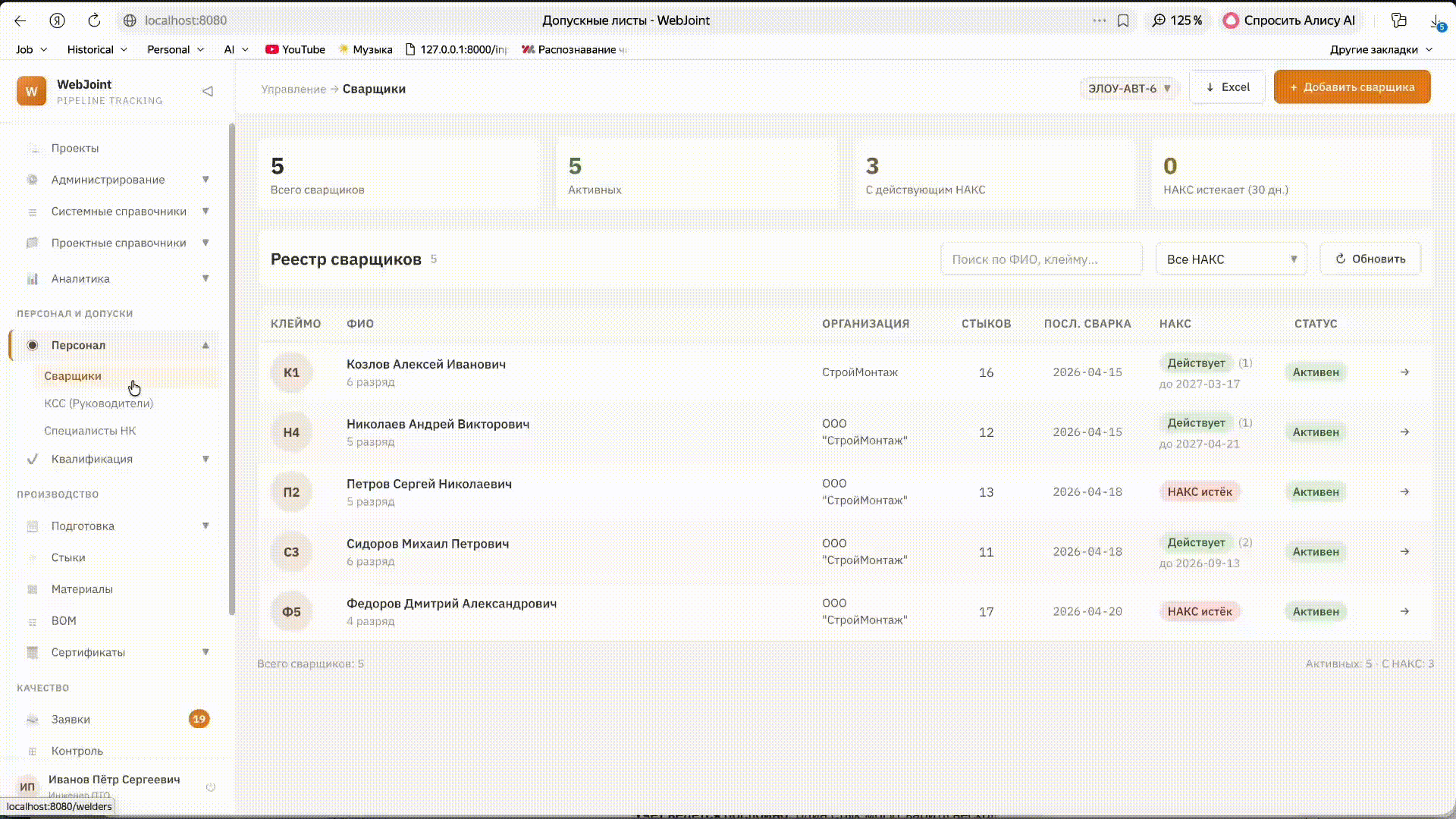
Task: Open Музыка bookmark
Action: [x=365, y=49]
